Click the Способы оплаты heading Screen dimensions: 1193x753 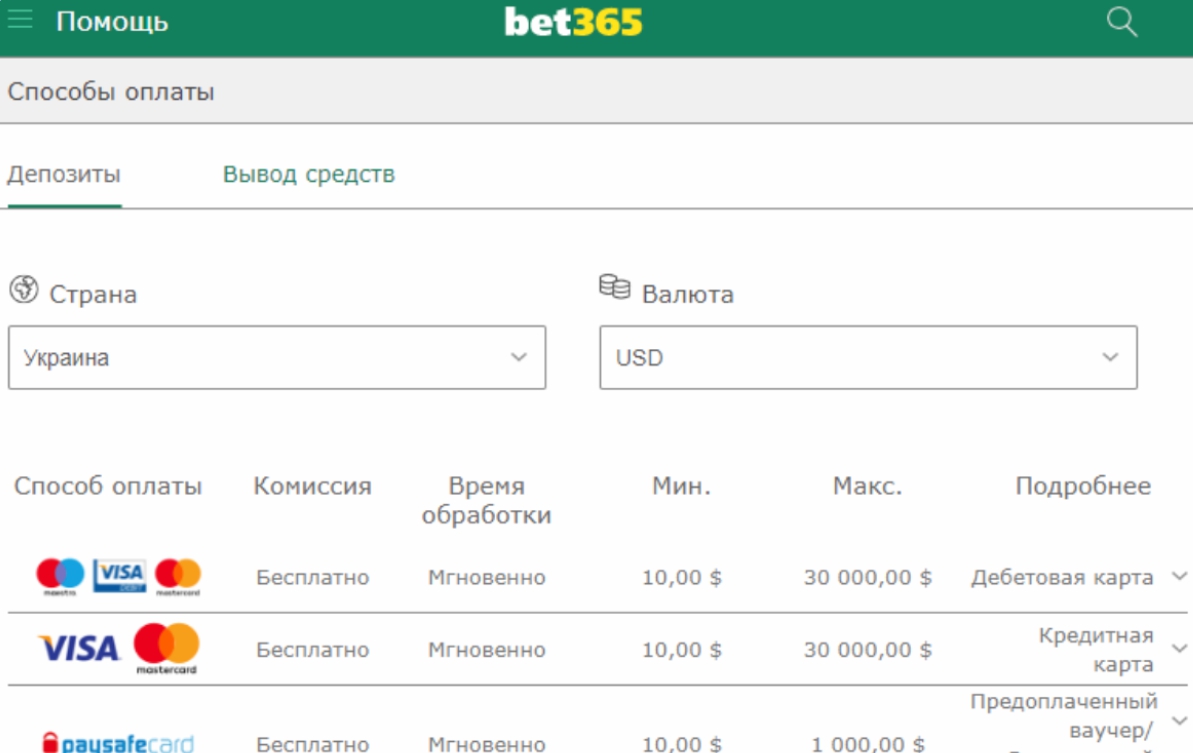click(111, 93)
